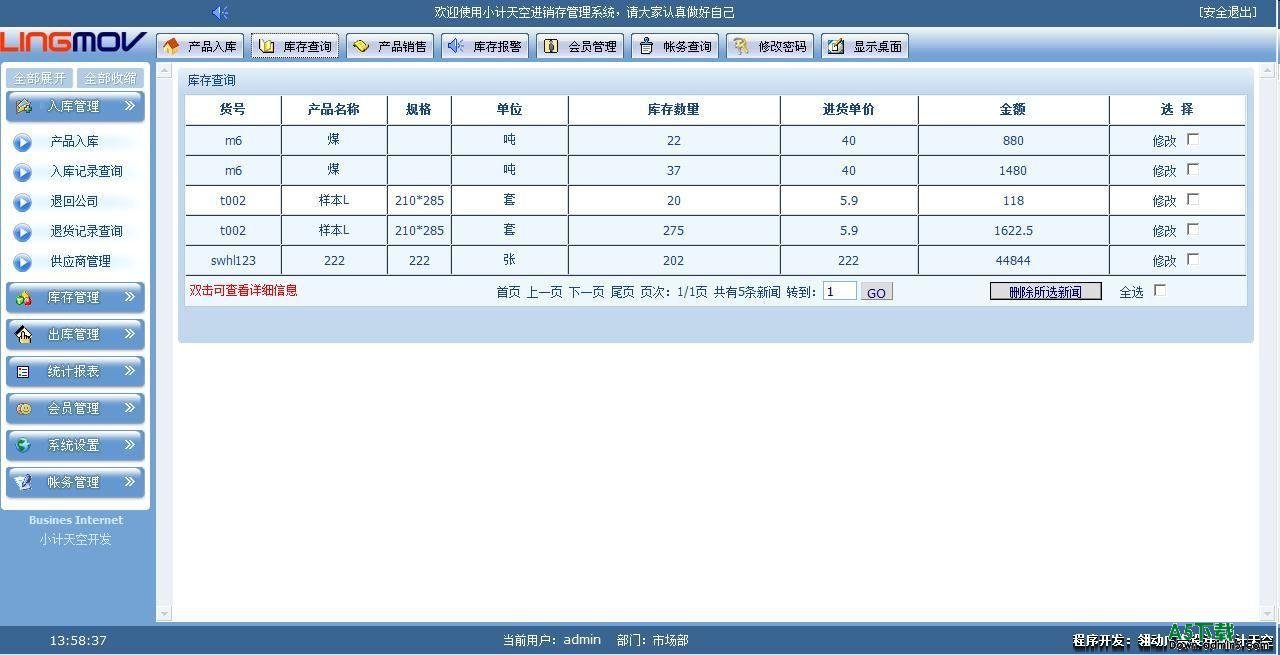
Task: Click blue arrow icon beside 产品入库
Action: [x=23, y=142]
